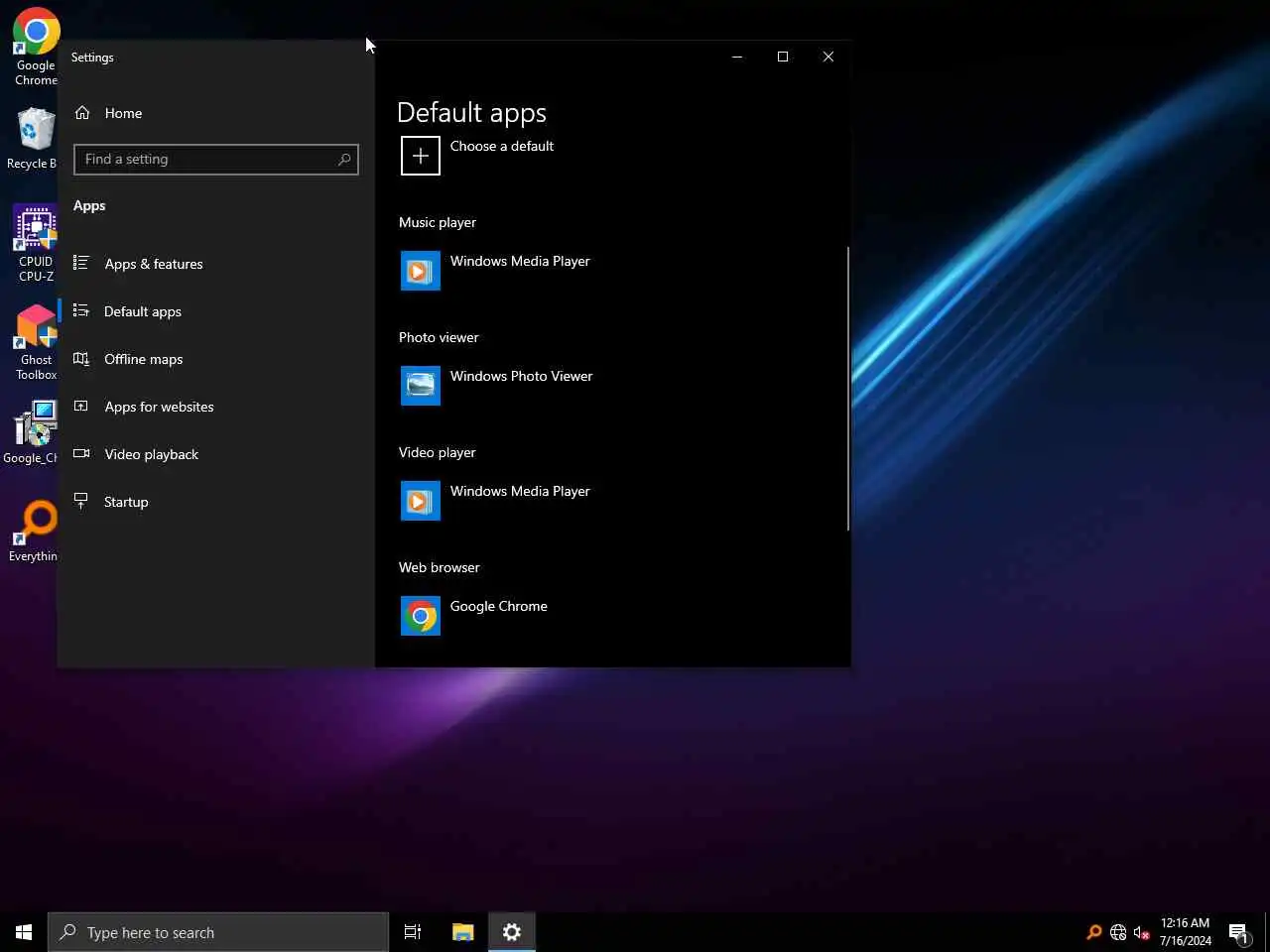Click the plus icon for Choose a default

tap(421, 156)
